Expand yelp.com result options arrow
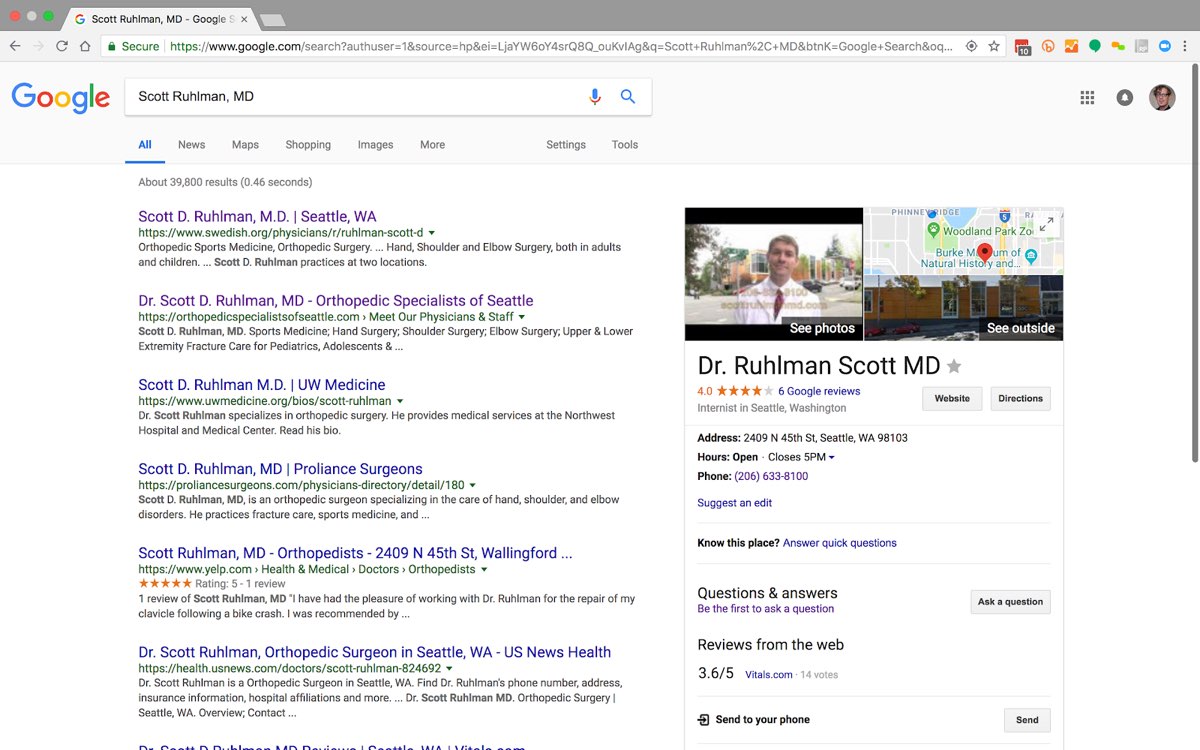The height and width of the screenshot is (750, 1200). pyautogui.click(x=484, y=569)
